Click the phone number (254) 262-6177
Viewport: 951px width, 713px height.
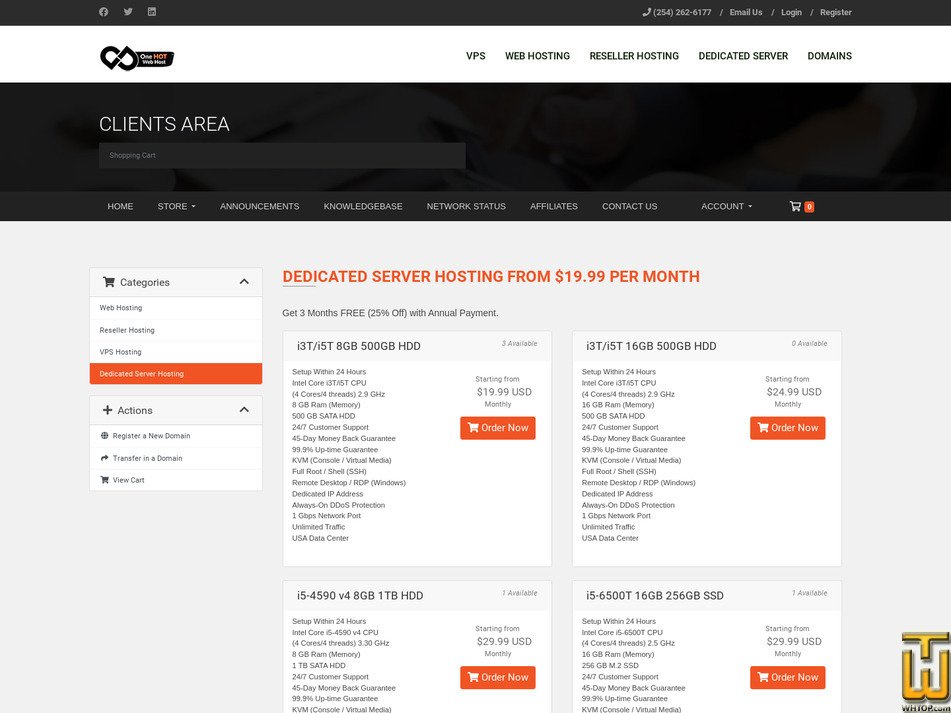tap(682, 12)
